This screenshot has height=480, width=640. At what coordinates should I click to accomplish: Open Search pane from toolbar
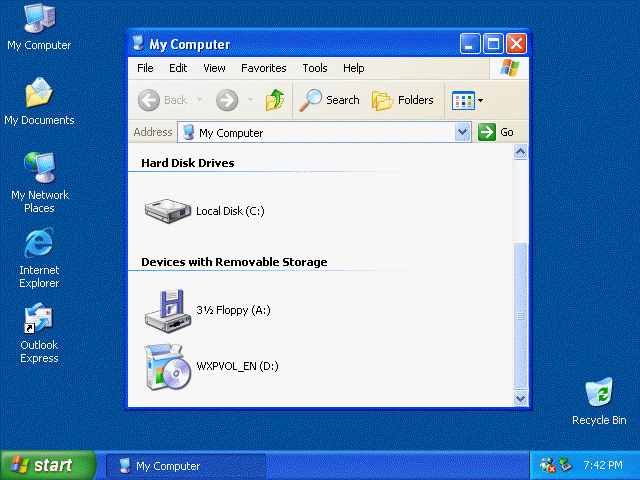point(329,100)
